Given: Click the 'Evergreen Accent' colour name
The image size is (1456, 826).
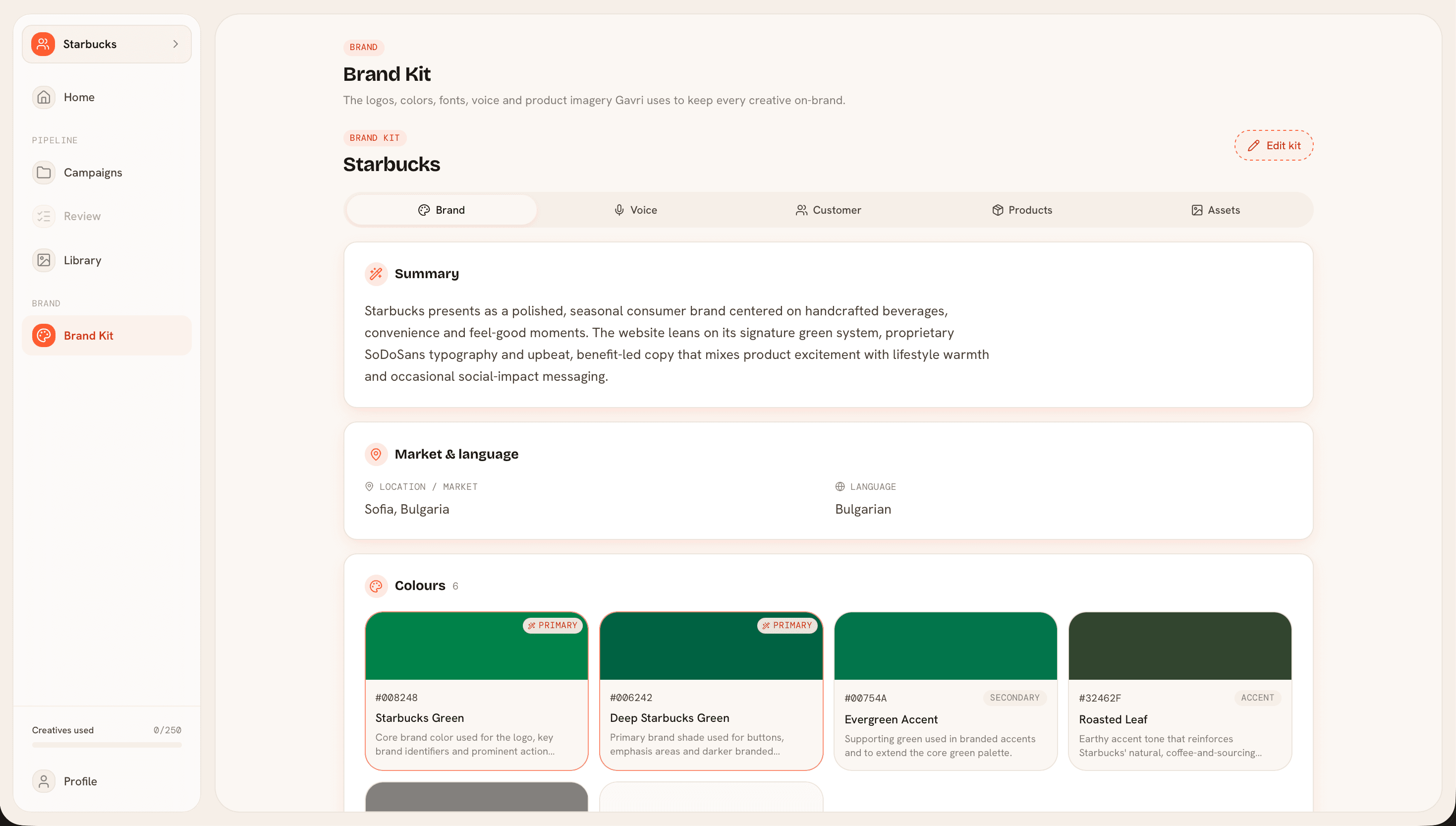Looking at the screenshot, I should (891, 719).
